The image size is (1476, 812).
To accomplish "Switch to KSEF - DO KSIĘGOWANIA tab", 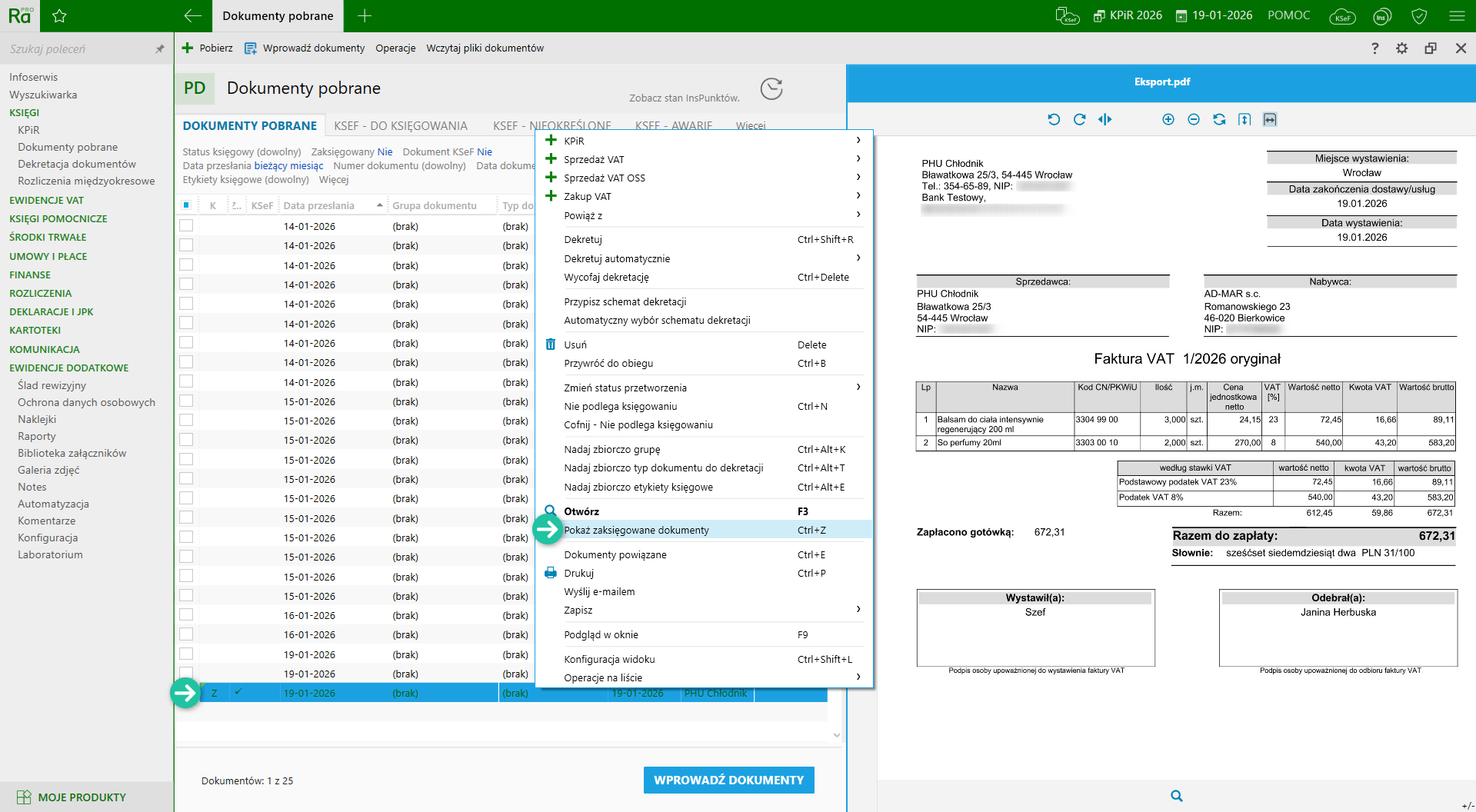I will pos(400,125).
